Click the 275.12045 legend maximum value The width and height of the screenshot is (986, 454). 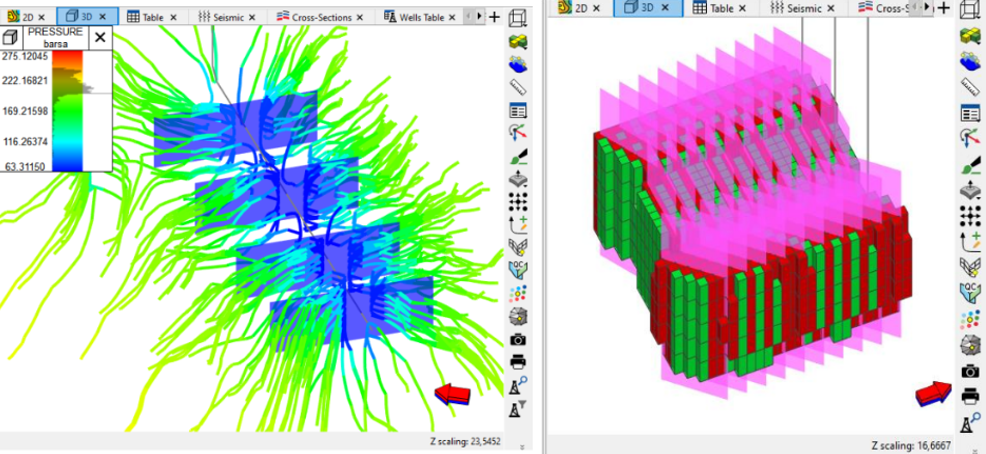25,56
